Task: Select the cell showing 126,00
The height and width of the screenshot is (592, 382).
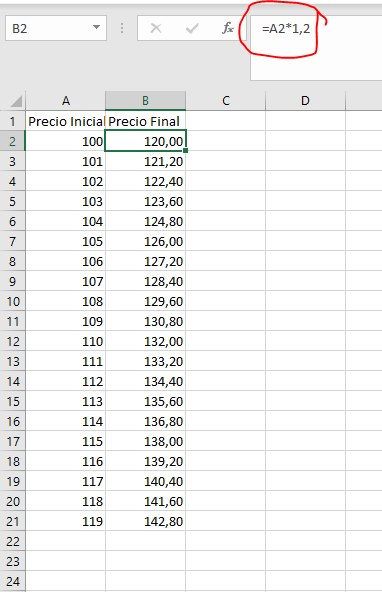Action: (145, 241)
